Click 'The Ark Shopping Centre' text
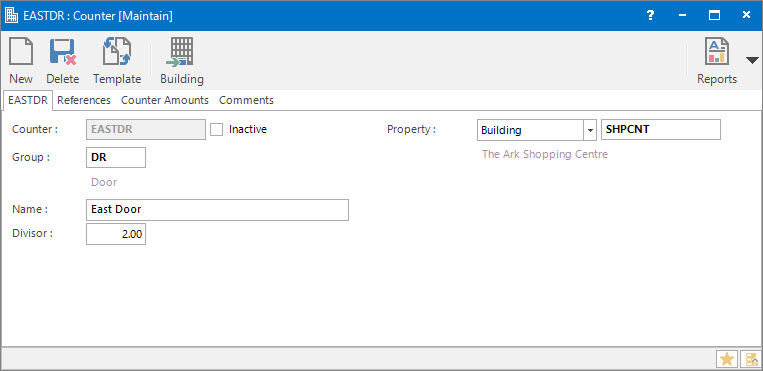 pyautogui.click(x=545, y=154)
